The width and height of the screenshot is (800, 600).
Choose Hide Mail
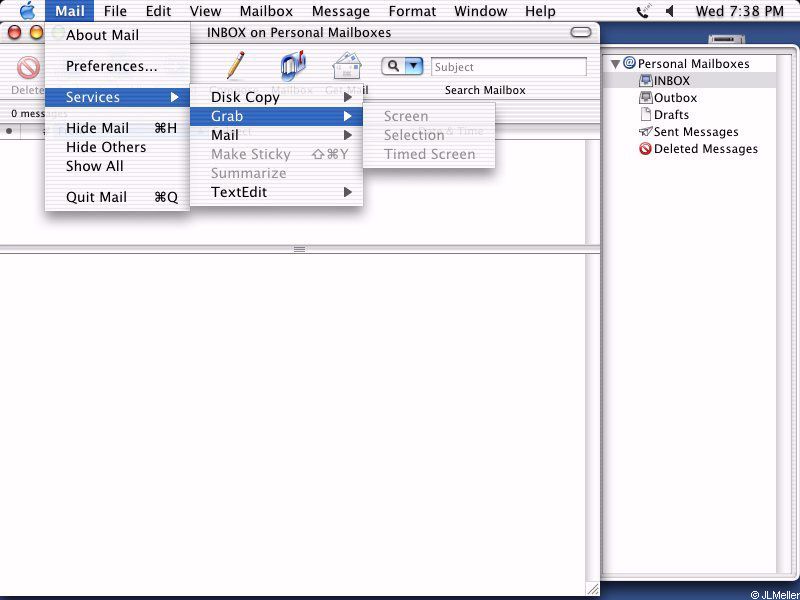click(117, 128)
